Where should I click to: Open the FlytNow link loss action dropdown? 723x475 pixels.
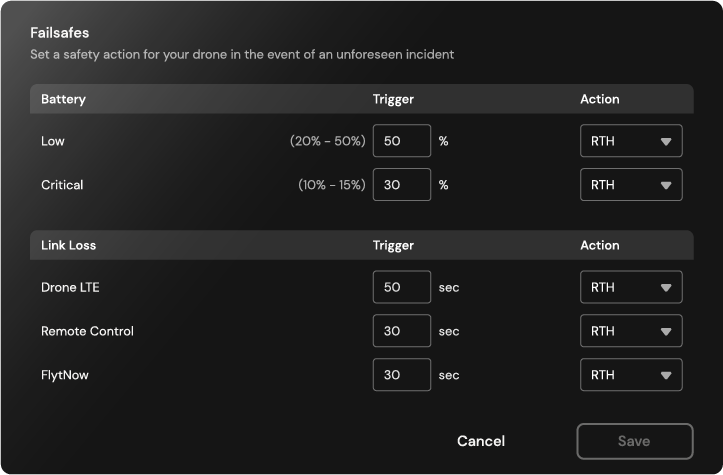(x=631, y=375)
